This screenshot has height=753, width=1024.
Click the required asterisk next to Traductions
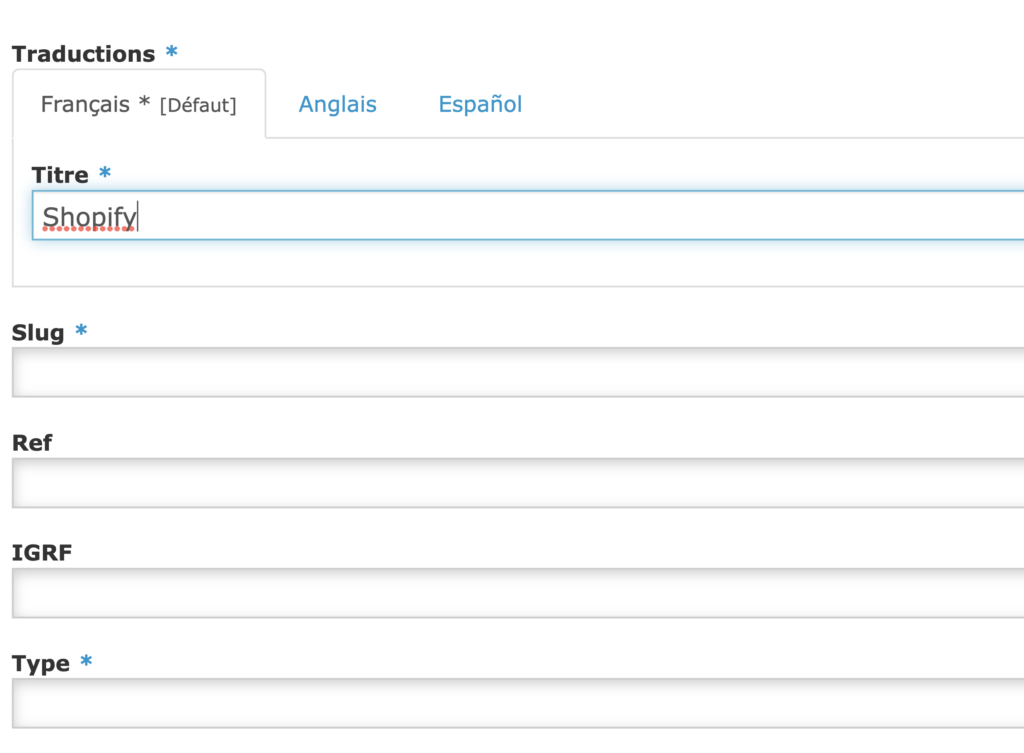tap(170, 53)
